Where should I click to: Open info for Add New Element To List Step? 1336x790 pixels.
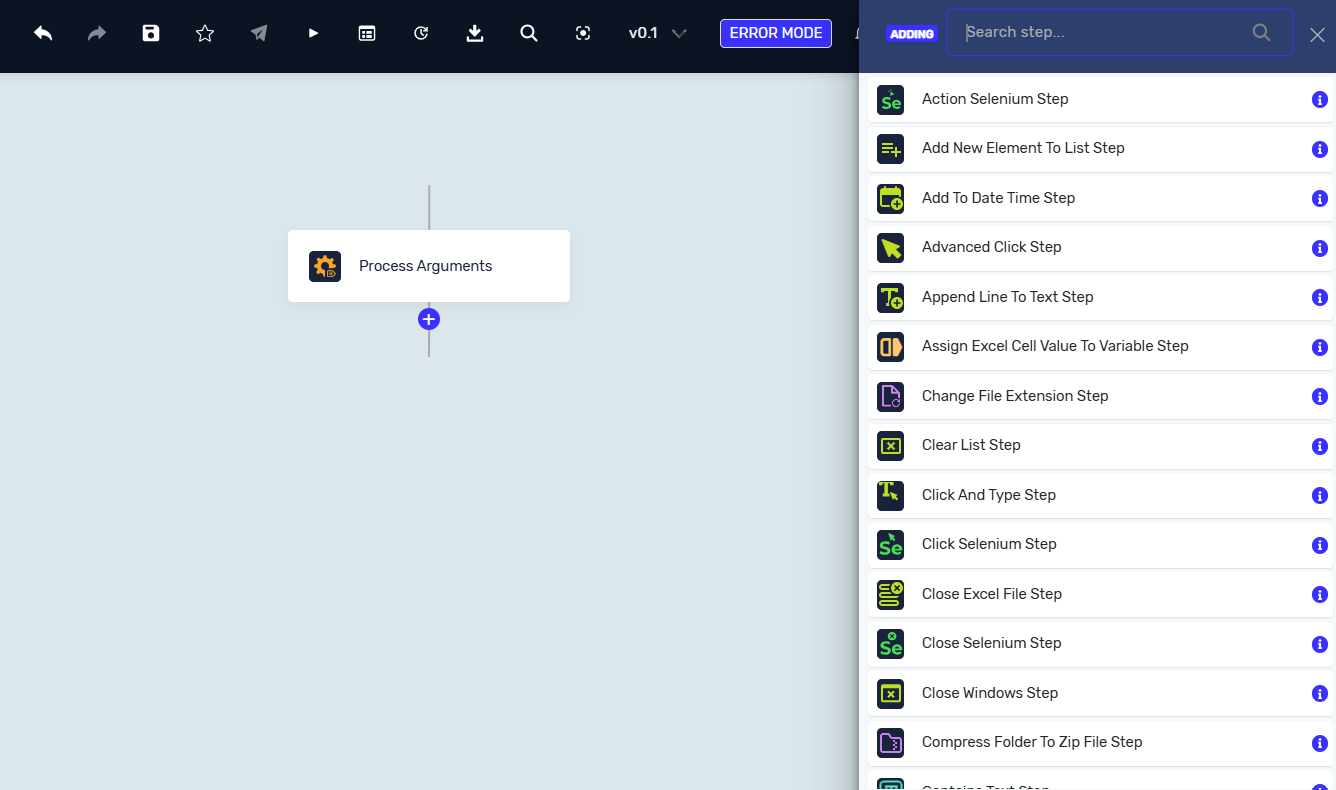coord(1319,149)
